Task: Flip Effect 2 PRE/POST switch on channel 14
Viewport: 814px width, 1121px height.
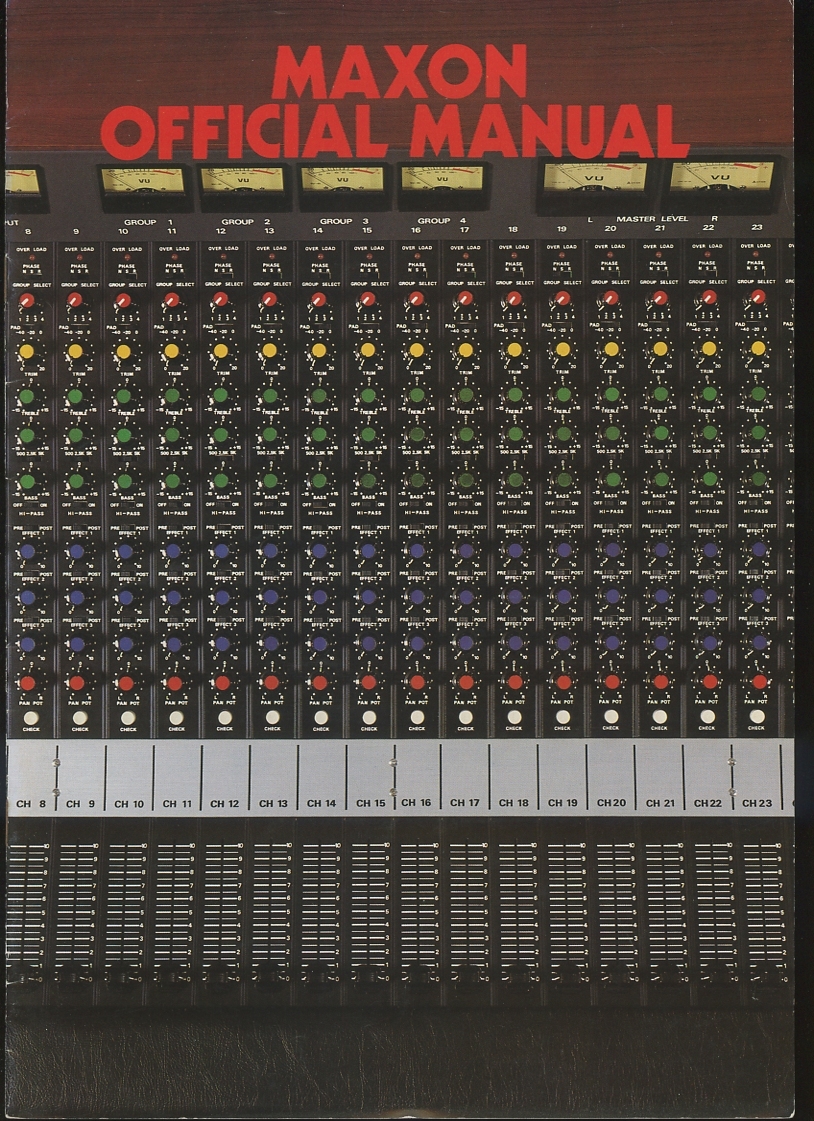Action: coord(320,573)
